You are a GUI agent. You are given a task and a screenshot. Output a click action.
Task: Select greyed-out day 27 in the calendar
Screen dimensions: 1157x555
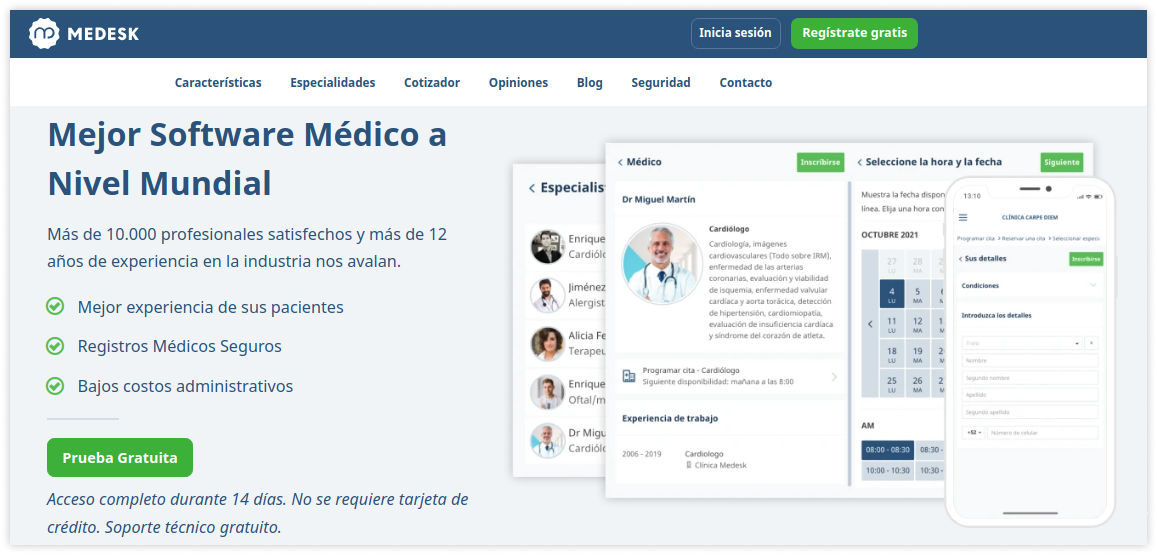click(891, 264)
